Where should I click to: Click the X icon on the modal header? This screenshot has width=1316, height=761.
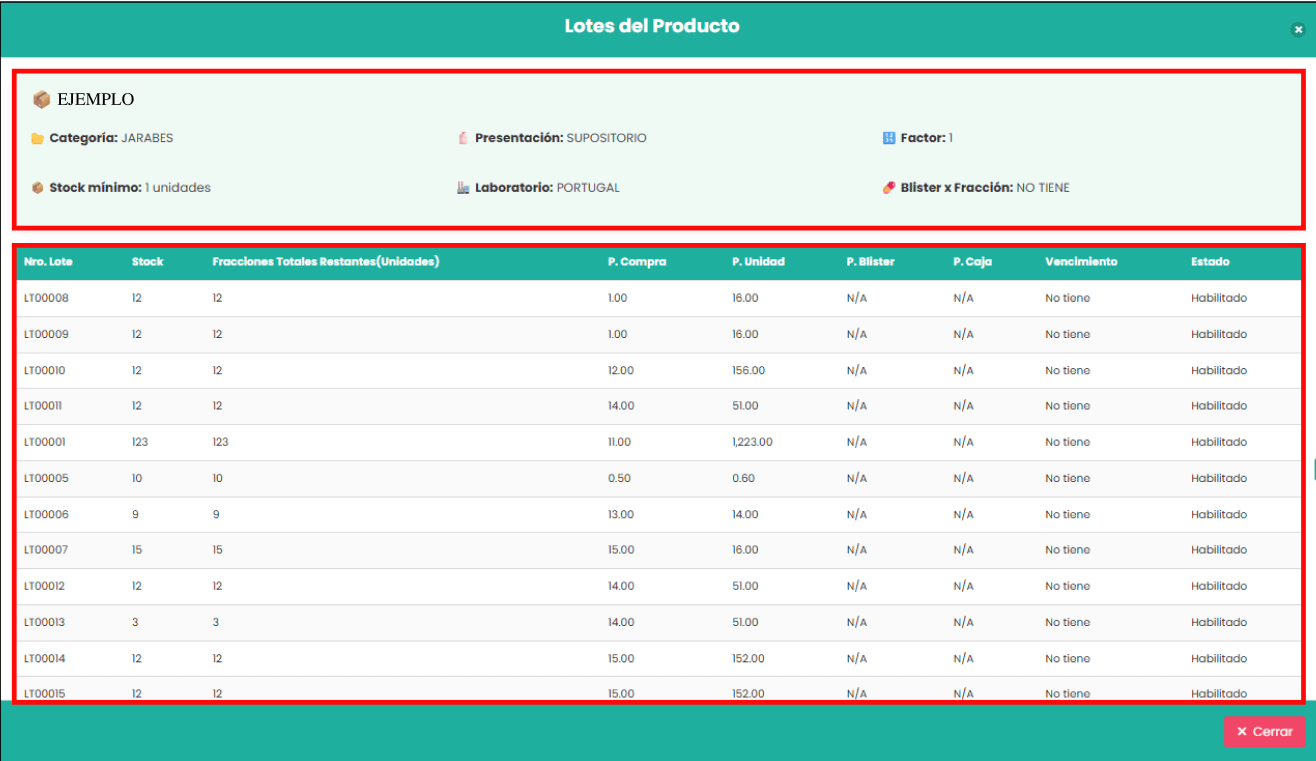1297,29
